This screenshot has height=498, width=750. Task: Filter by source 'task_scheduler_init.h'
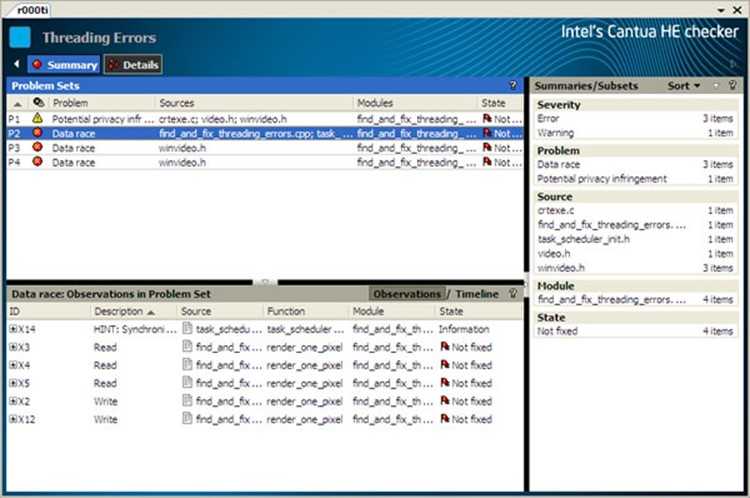pos(635,239)
